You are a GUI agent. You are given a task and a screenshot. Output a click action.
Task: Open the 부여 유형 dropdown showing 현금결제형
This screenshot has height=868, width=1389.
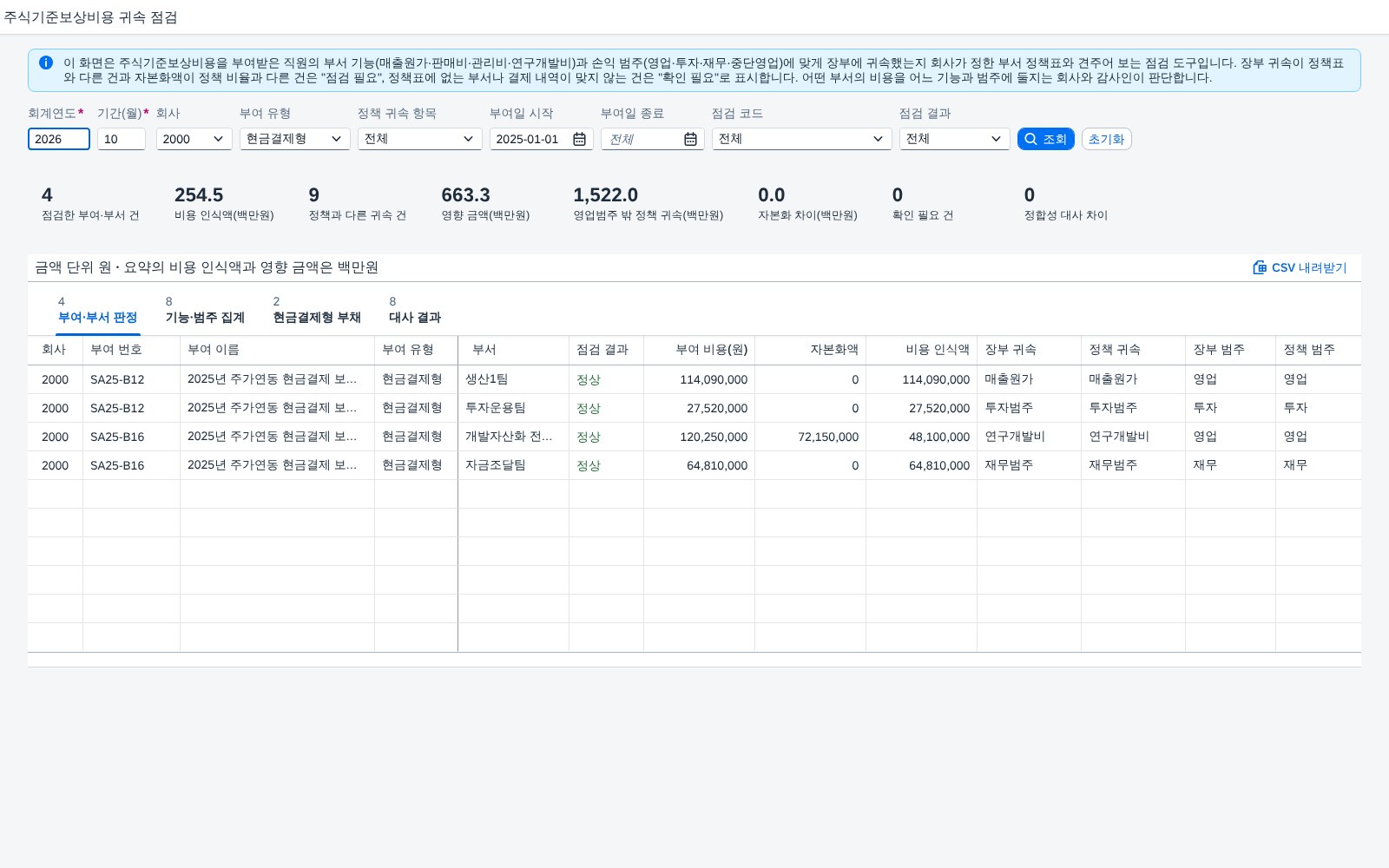tap(295, 139)
